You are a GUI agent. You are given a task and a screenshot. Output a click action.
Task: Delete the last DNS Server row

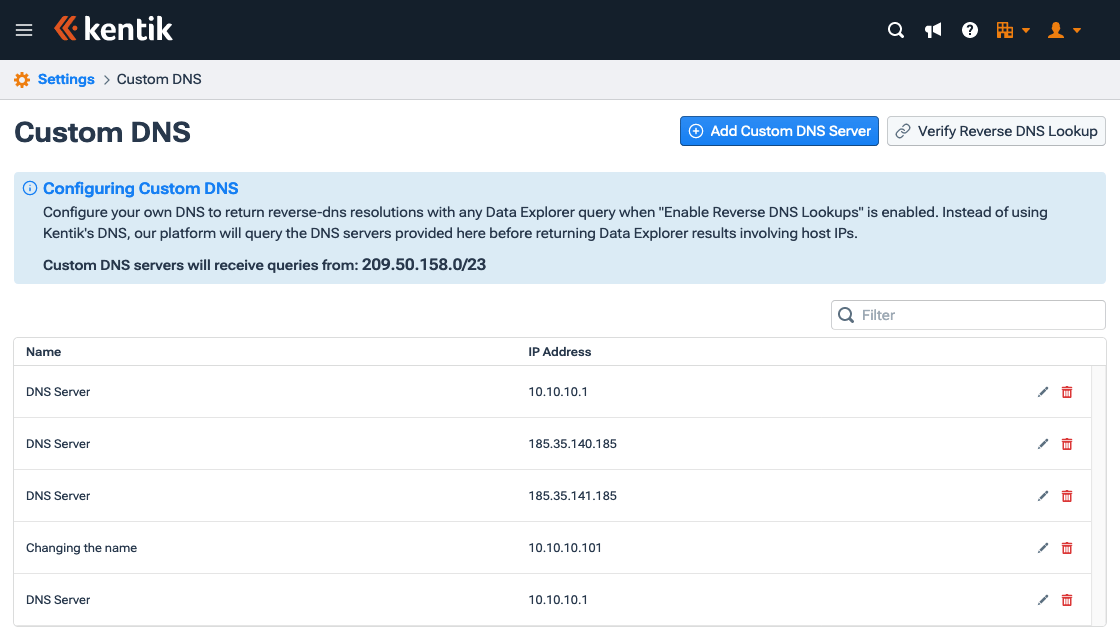(x=1066, y=599)
